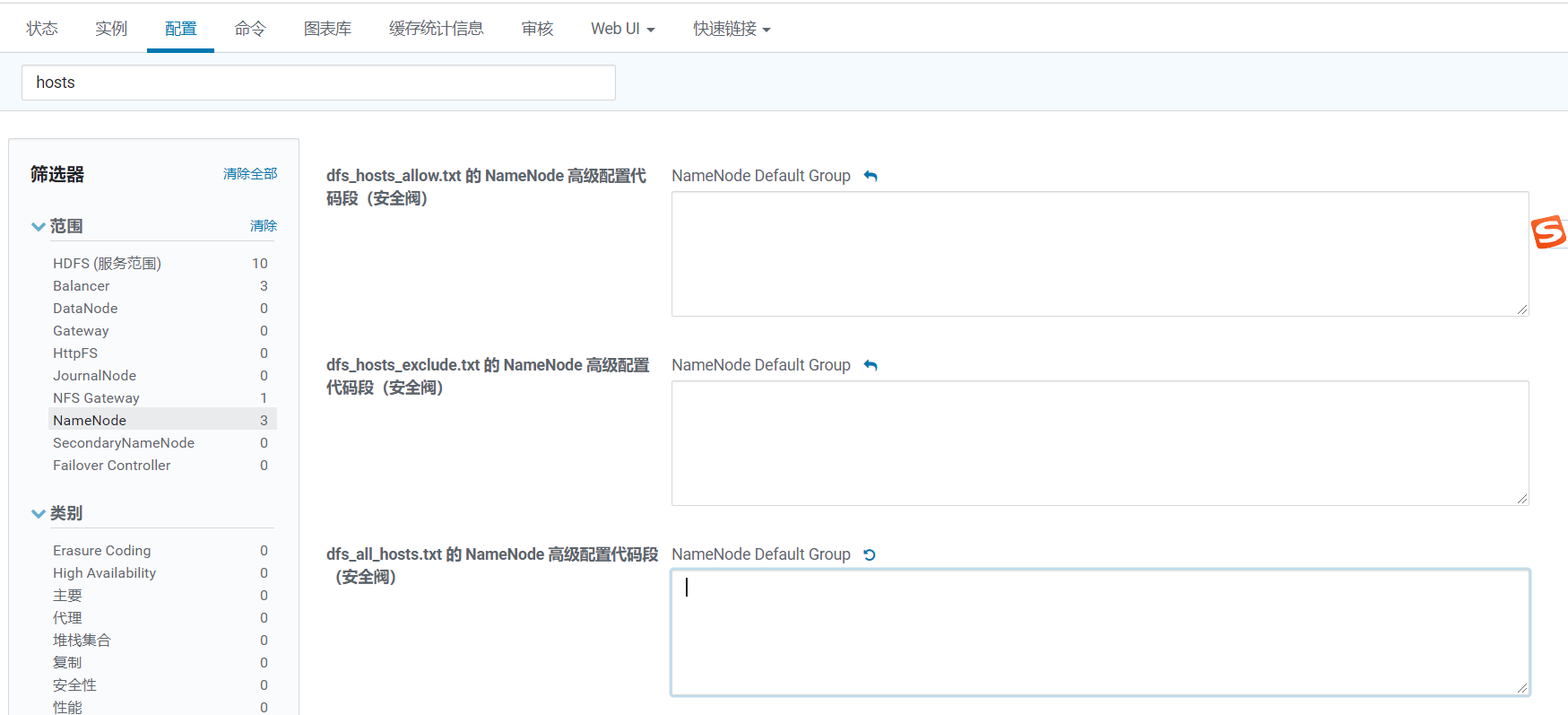
Task: Click the 清除 link next to 范围
Action: point(263,225)
